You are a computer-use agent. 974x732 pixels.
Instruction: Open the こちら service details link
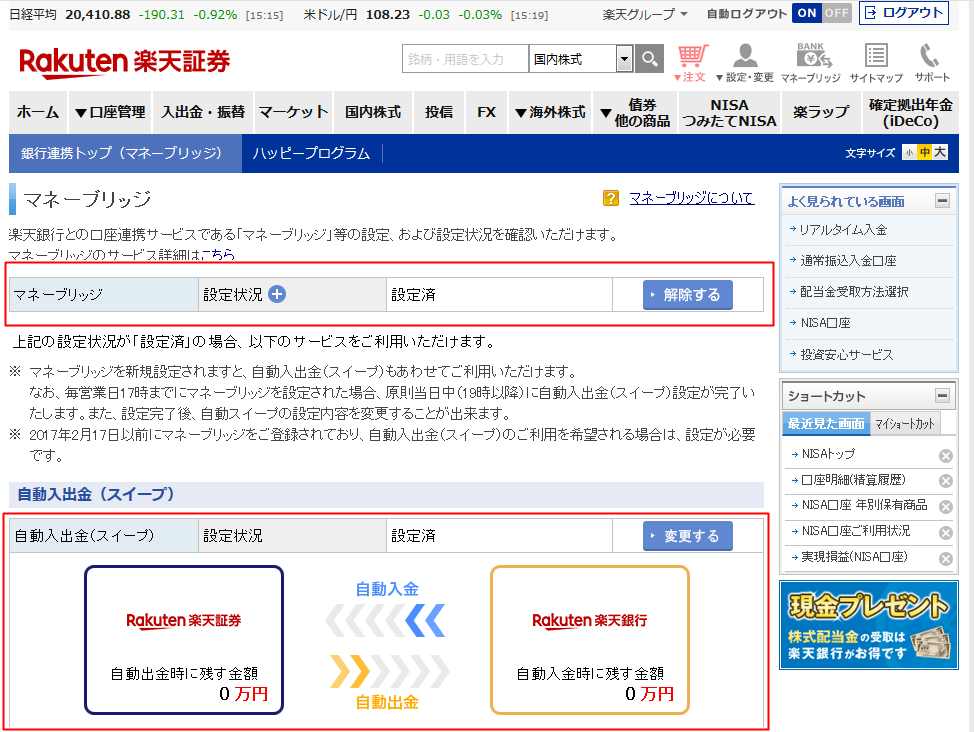click(219, 254)
